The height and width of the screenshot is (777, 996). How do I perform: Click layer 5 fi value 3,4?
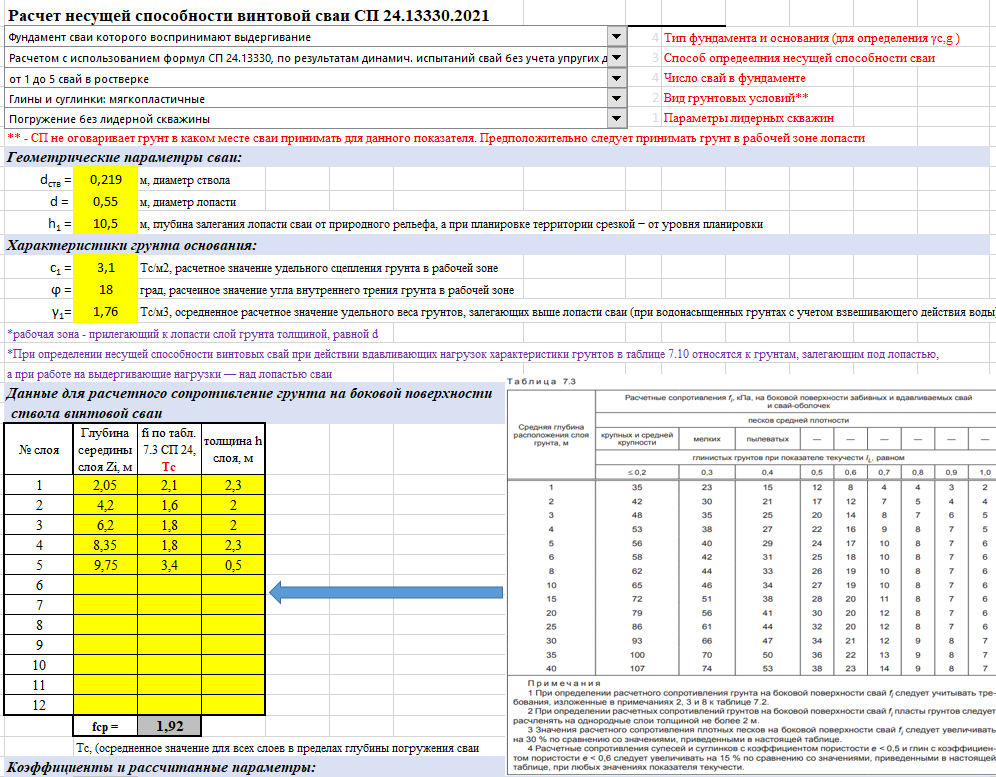coord(168,563)
